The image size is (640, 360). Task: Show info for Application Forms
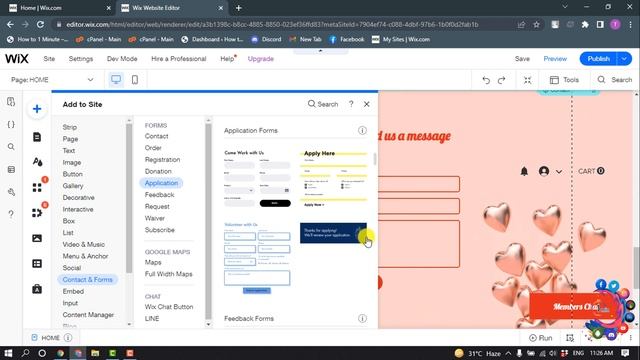[x=362, y=130]
